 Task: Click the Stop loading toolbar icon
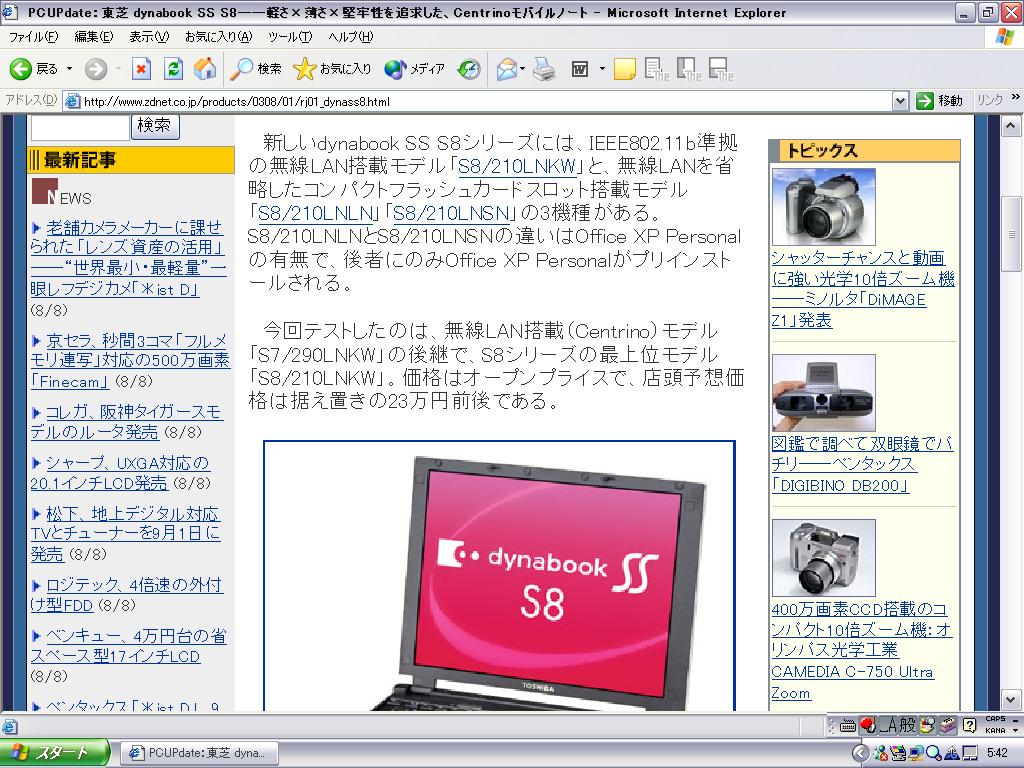(x=141, y=69)
